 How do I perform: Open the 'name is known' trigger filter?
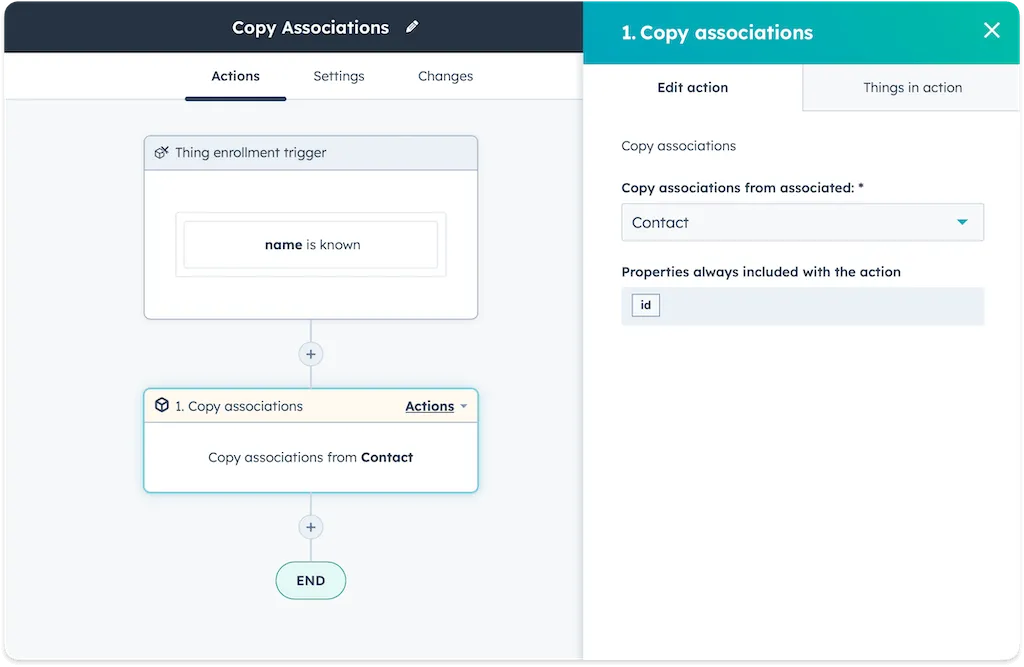311,245
